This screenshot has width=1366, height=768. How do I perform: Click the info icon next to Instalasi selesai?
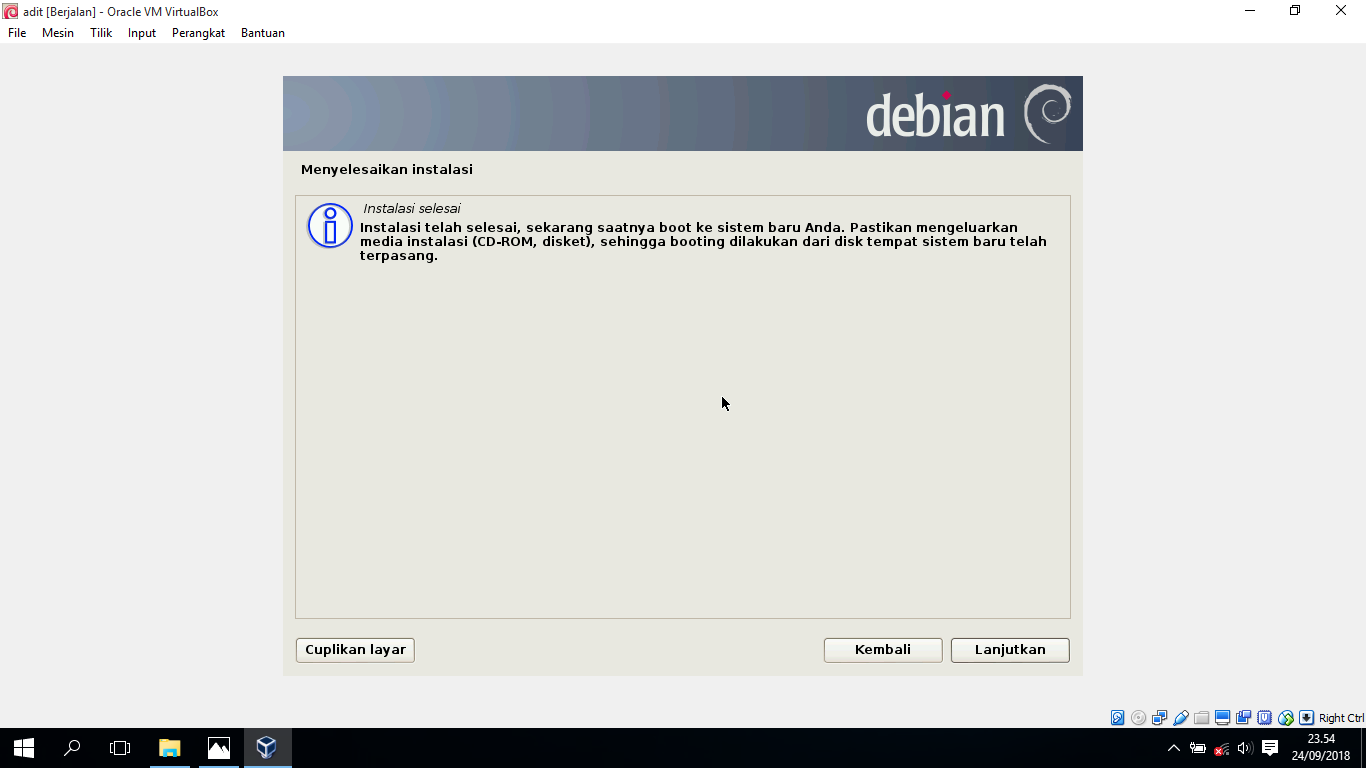point(329,226)
